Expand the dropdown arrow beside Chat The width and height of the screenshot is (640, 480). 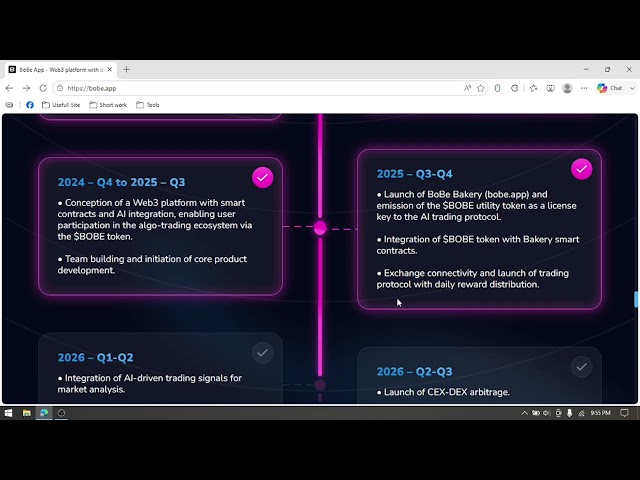[x=632, y=88]
